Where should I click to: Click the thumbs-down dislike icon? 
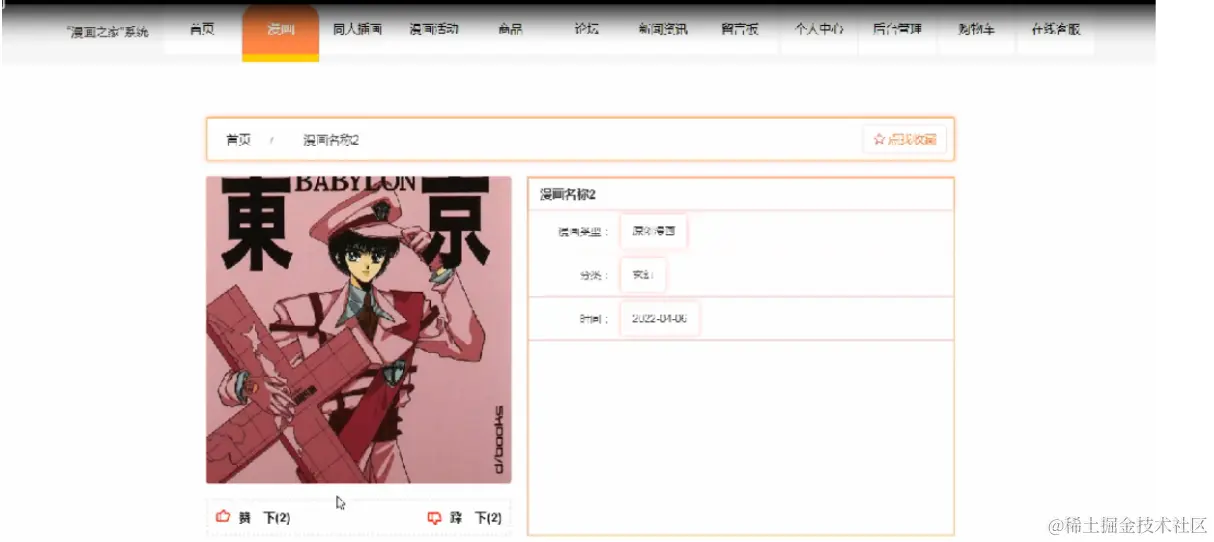pyautogui.click(x=434, y=518)
